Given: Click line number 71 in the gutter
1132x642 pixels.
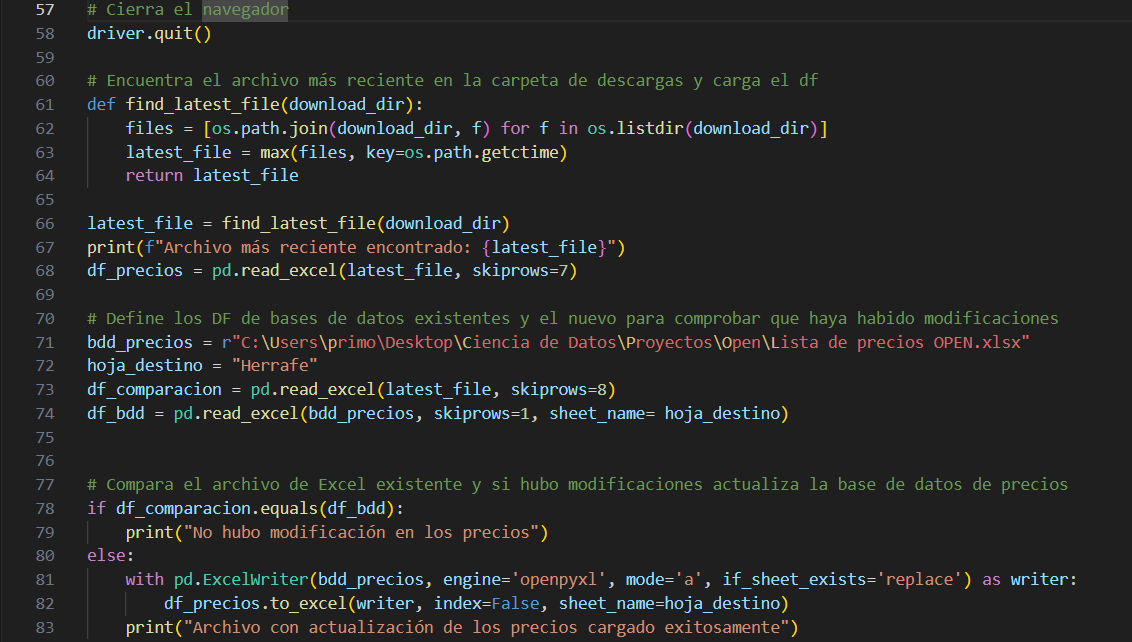Looking at the screenshot, I should point(45,342).
